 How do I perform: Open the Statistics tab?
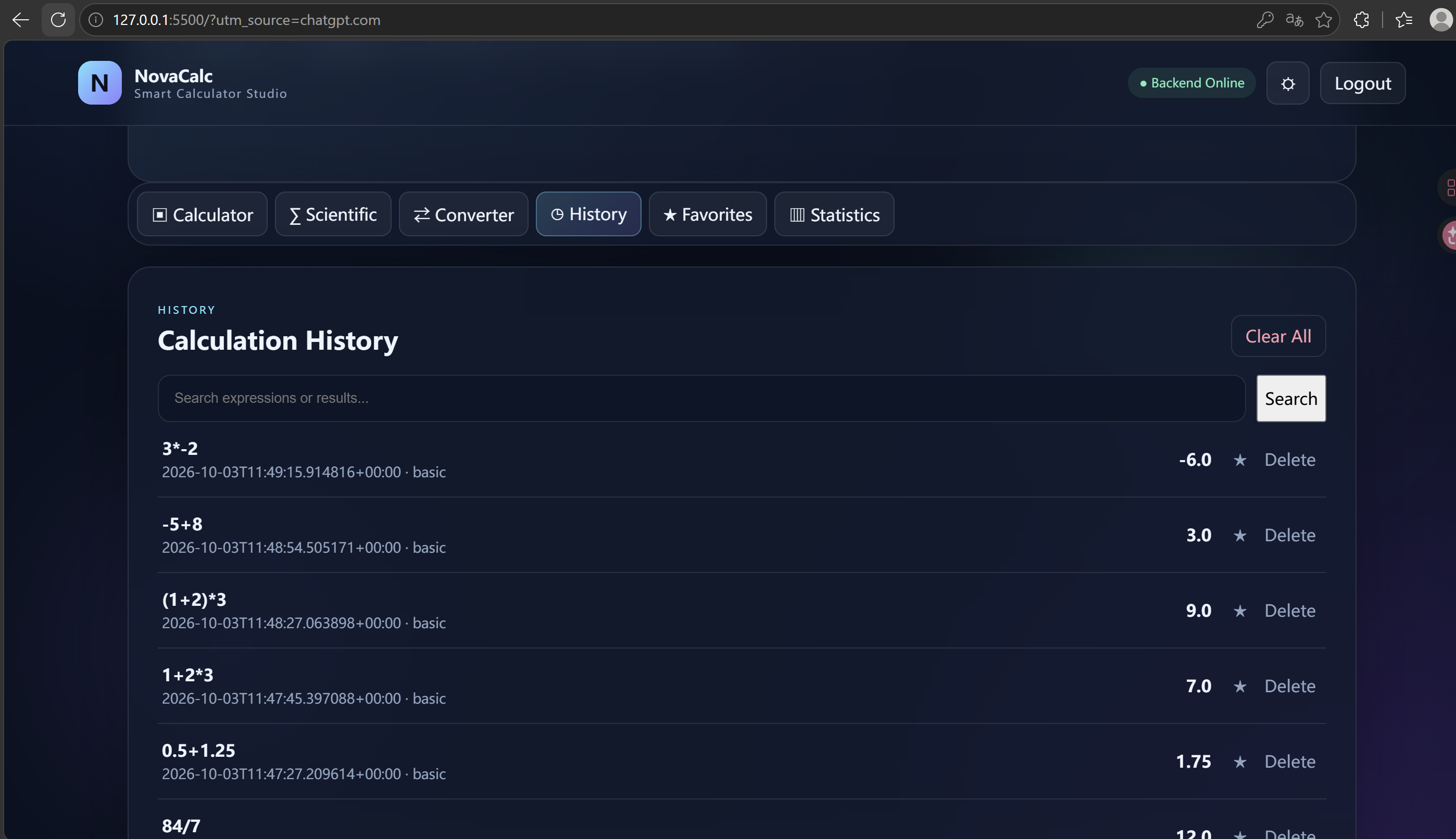(x=835, y=214)
